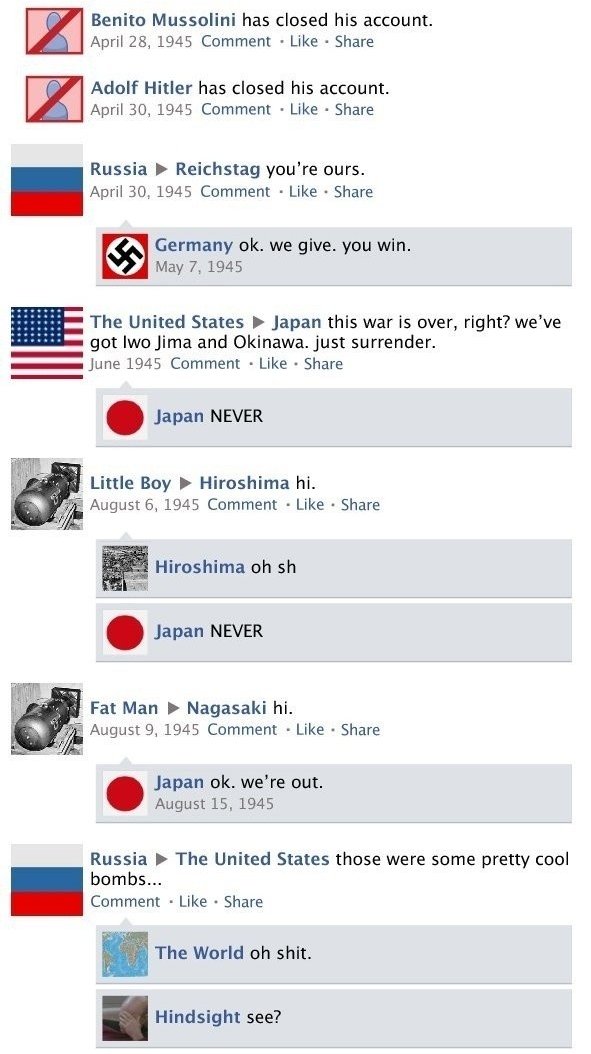
Task: Open the Little Boy bomb profile picture
Action: (x=47, y=494)
